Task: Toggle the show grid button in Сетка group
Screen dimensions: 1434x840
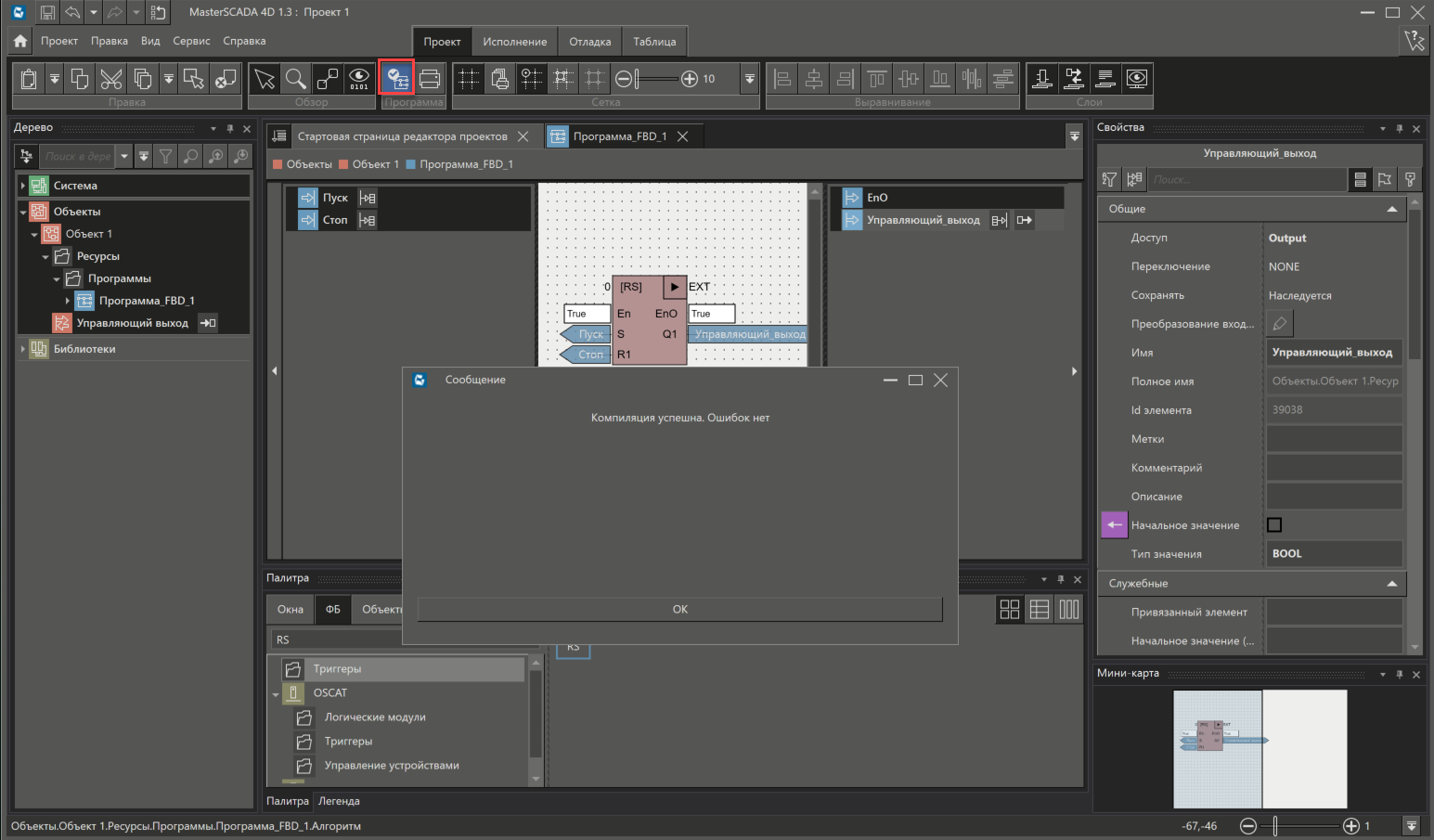Action: pyautogui.click(x=470, y=79)
